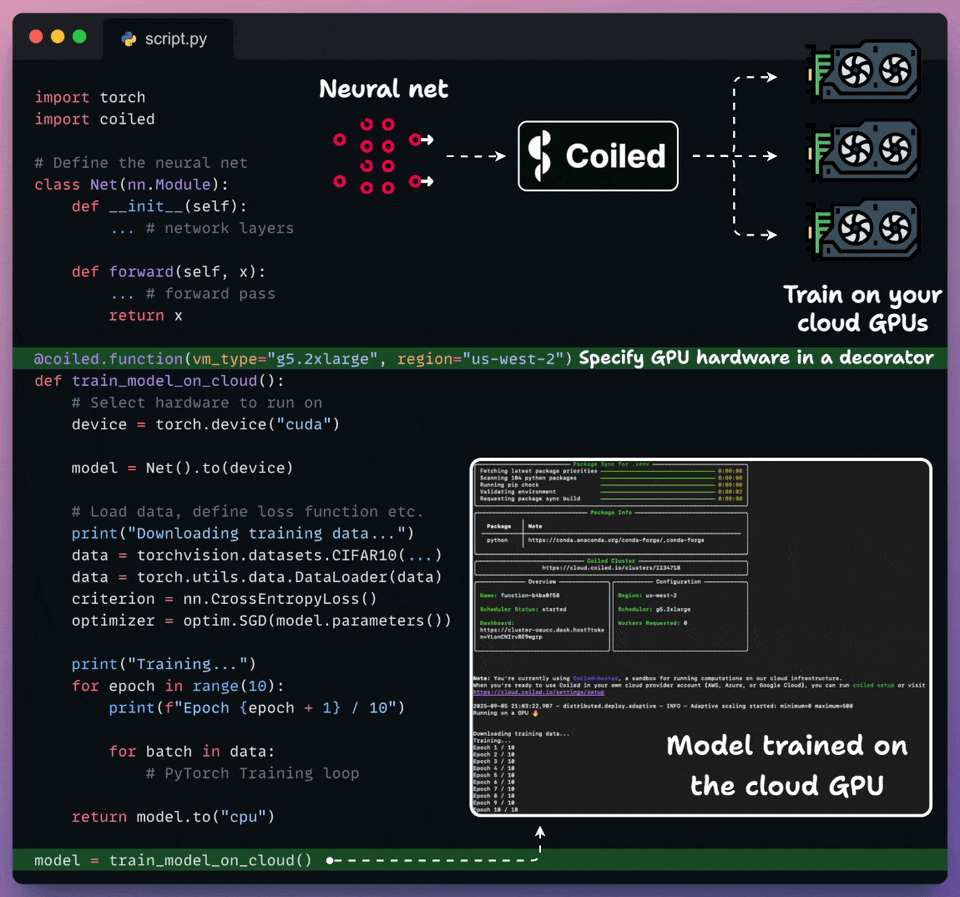Click the middle GPU card icon
Screen dimensions: 960x897
point(864,150)
